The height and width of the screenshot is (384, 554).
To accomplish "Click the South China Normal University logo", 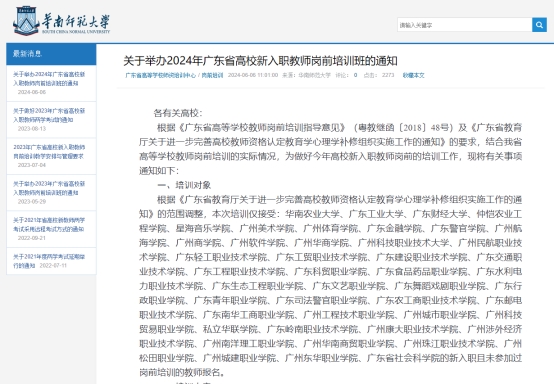I will tap(62, 21).
